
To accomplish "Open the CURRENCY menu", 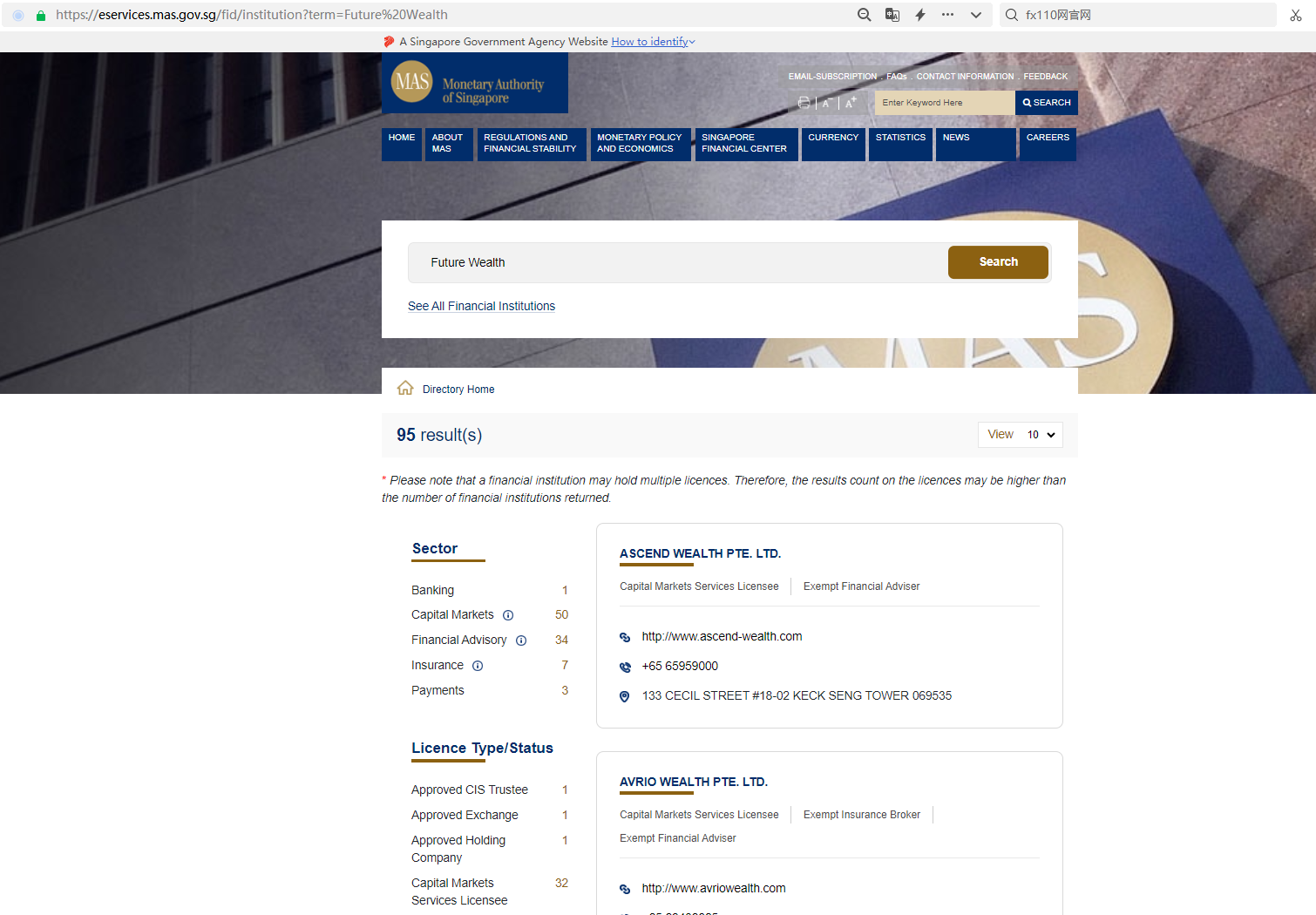I will click(833, 145).
